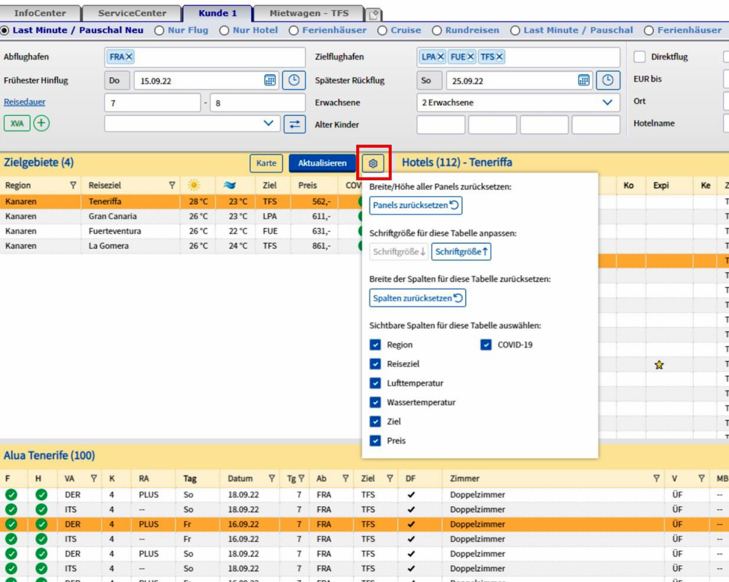Click Spalten zurücksetzen button

click(x=418, y=298)
